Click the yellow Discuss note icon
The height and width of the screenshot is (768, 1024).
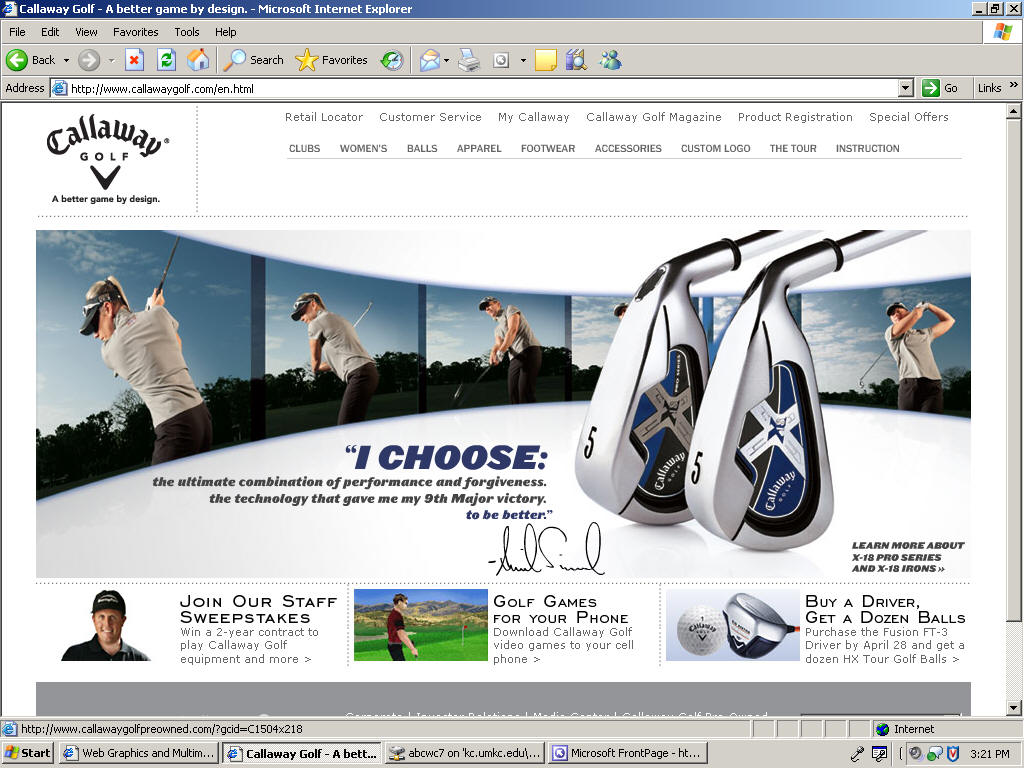[x=545, y=60]
